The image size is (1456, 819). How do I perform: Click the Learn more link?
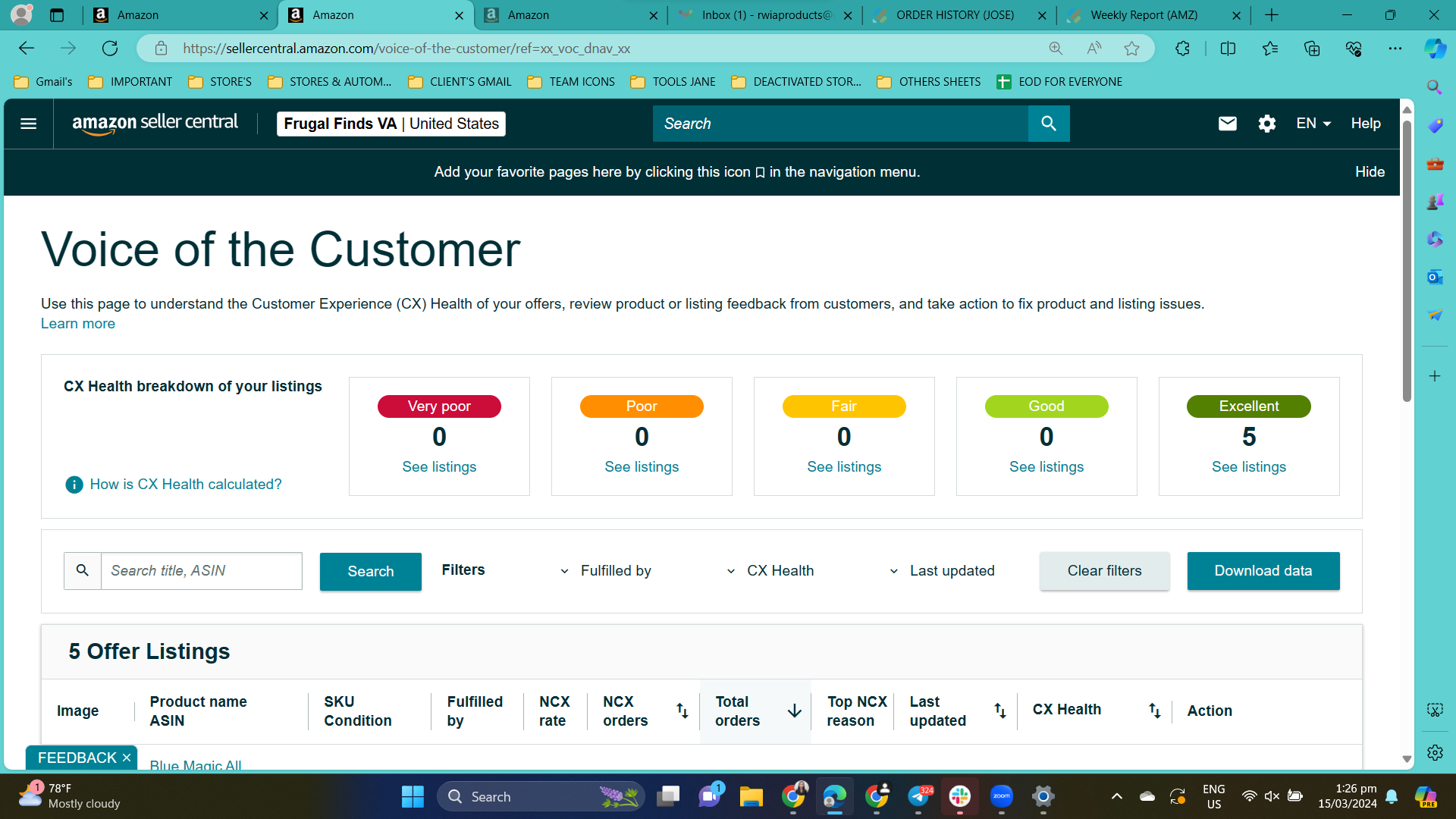click(78, 324)
